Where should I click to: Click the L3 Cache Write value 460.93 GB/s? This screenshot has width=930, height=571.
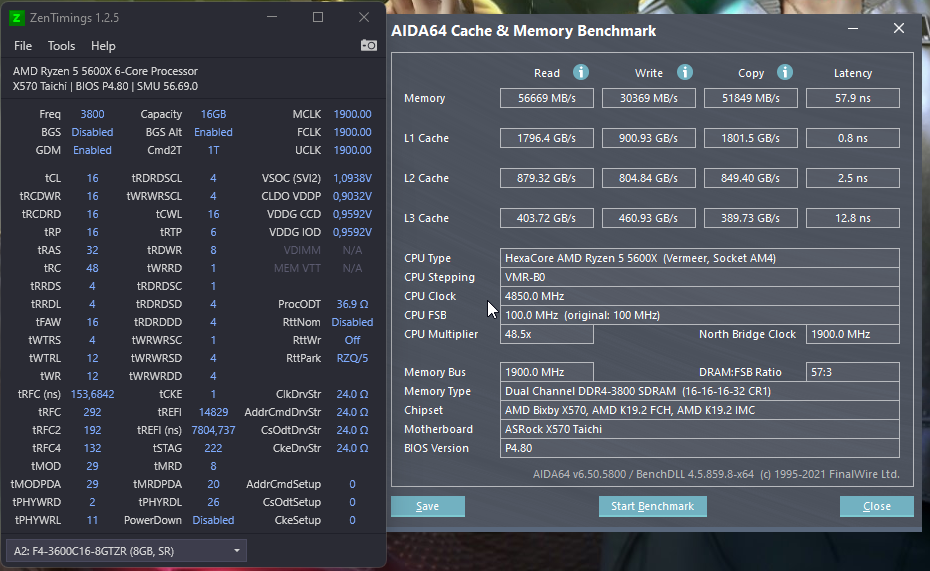click(649, 218)
